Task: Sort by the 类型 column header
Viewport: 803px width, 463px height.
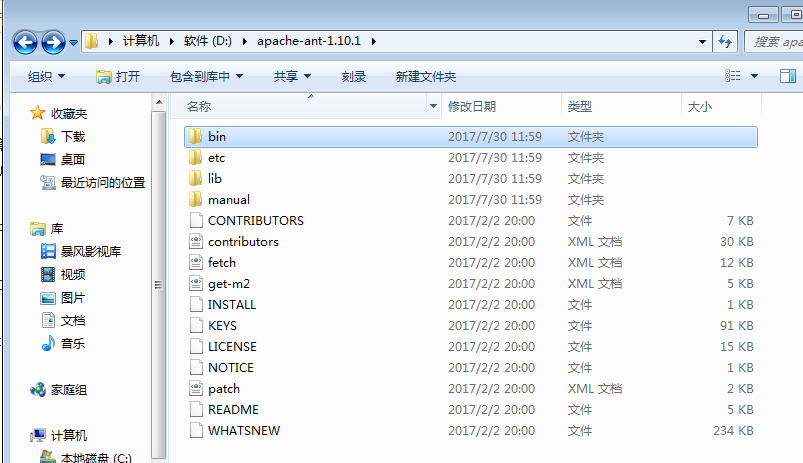Action: pos(621,107)
